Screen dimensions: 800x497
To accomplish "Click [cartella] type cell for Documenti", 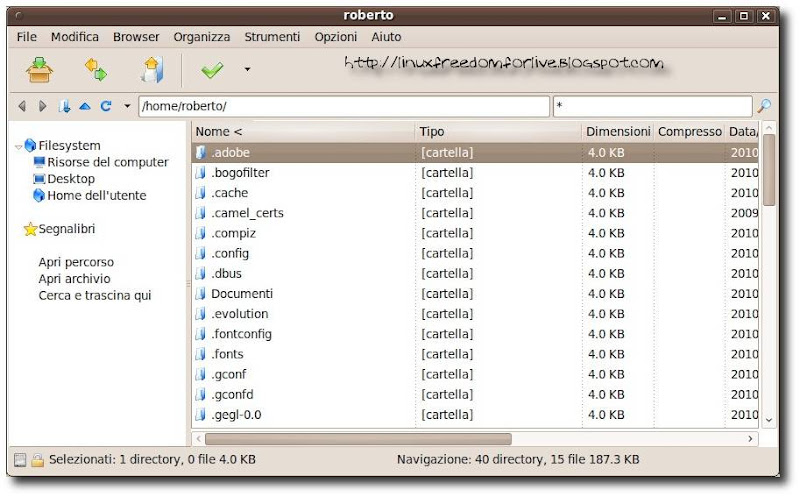I will coord(447,293).
